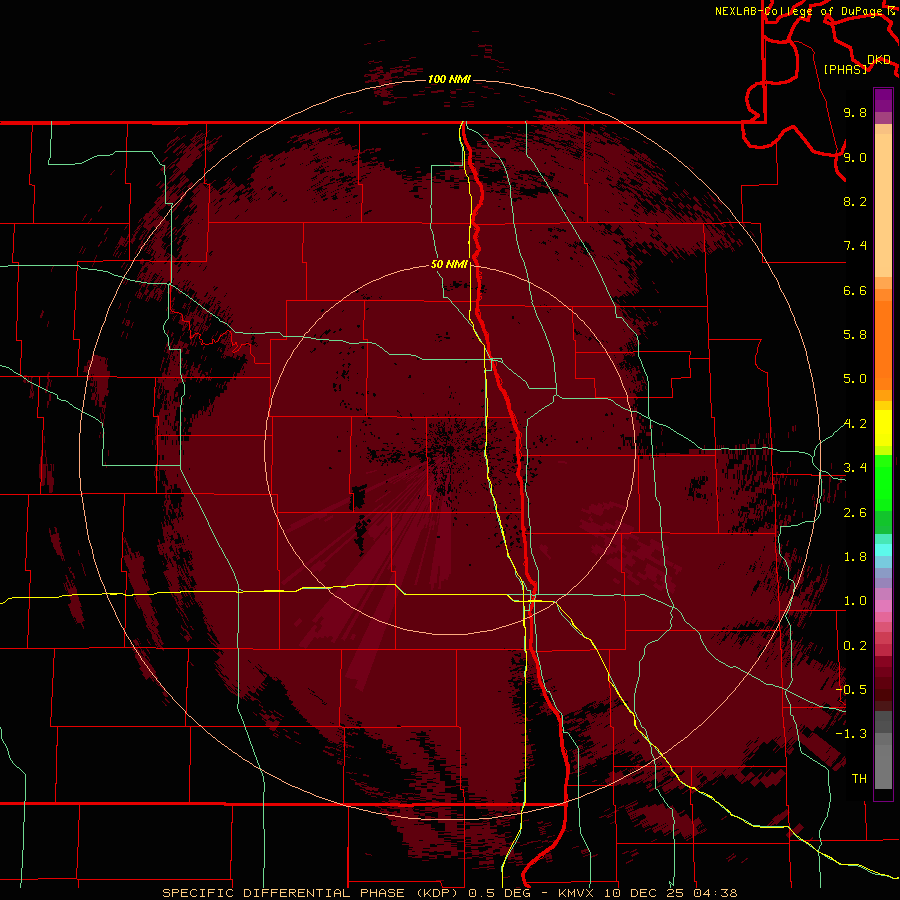Click the 0.2 scale value
Screen dimensions: 900x900
pos(855,646)
